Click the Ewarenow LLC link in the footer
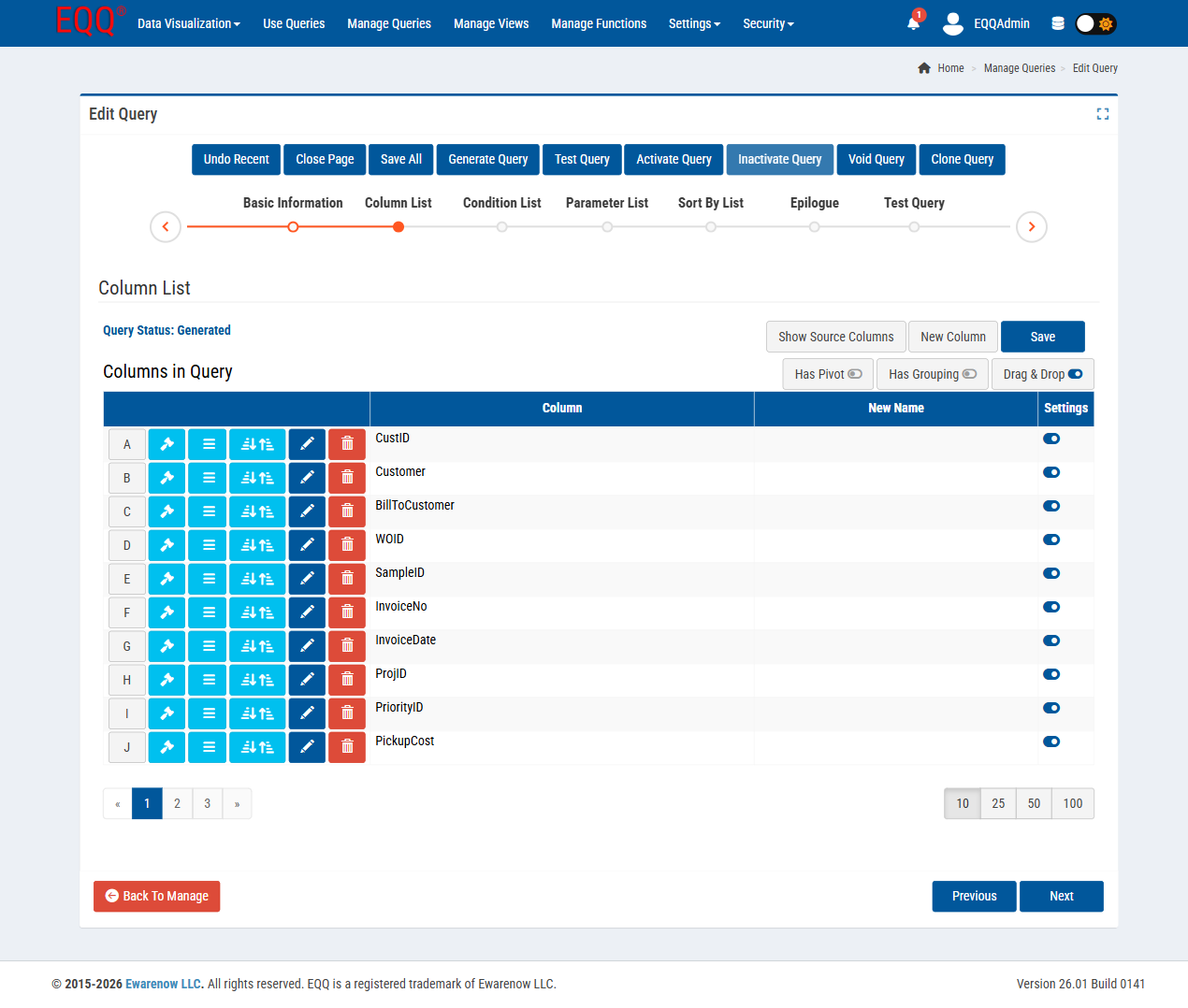This screenshot has width=1188, height=1008. (163, 984)
